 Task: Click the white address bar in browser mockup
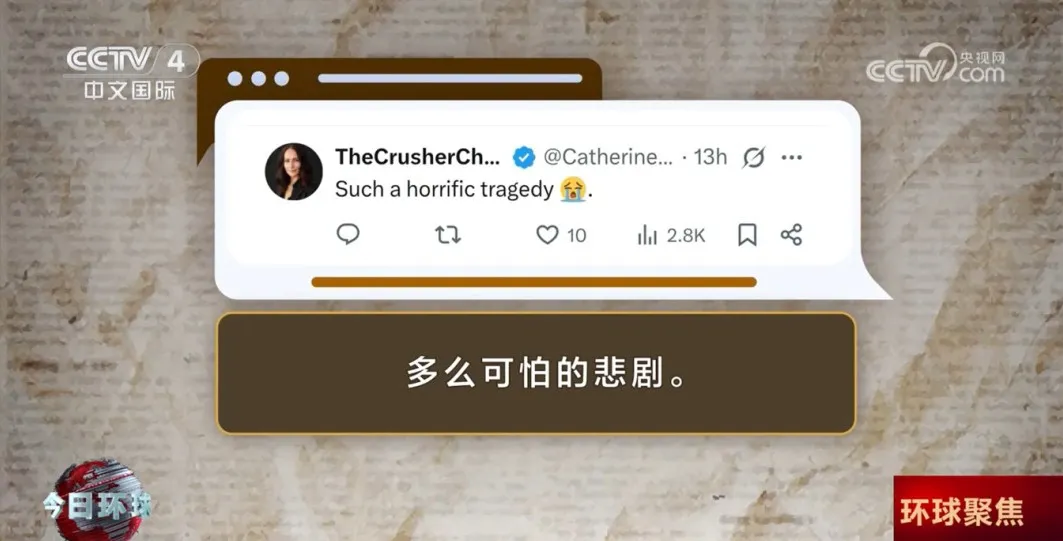pos(450,79)
